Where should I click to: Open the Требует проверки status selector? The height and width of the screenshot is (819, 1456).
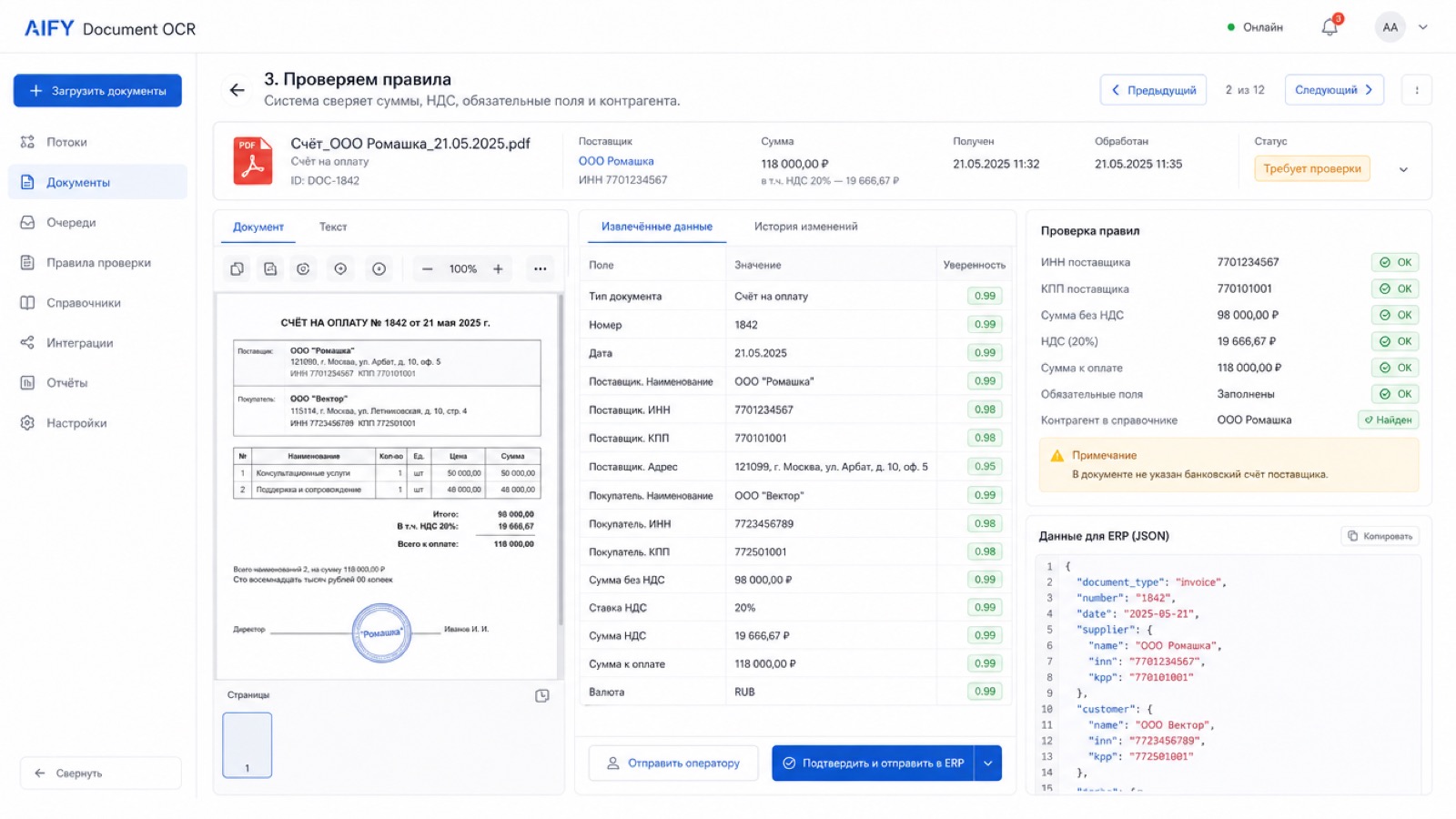(x=1311, y=168)
